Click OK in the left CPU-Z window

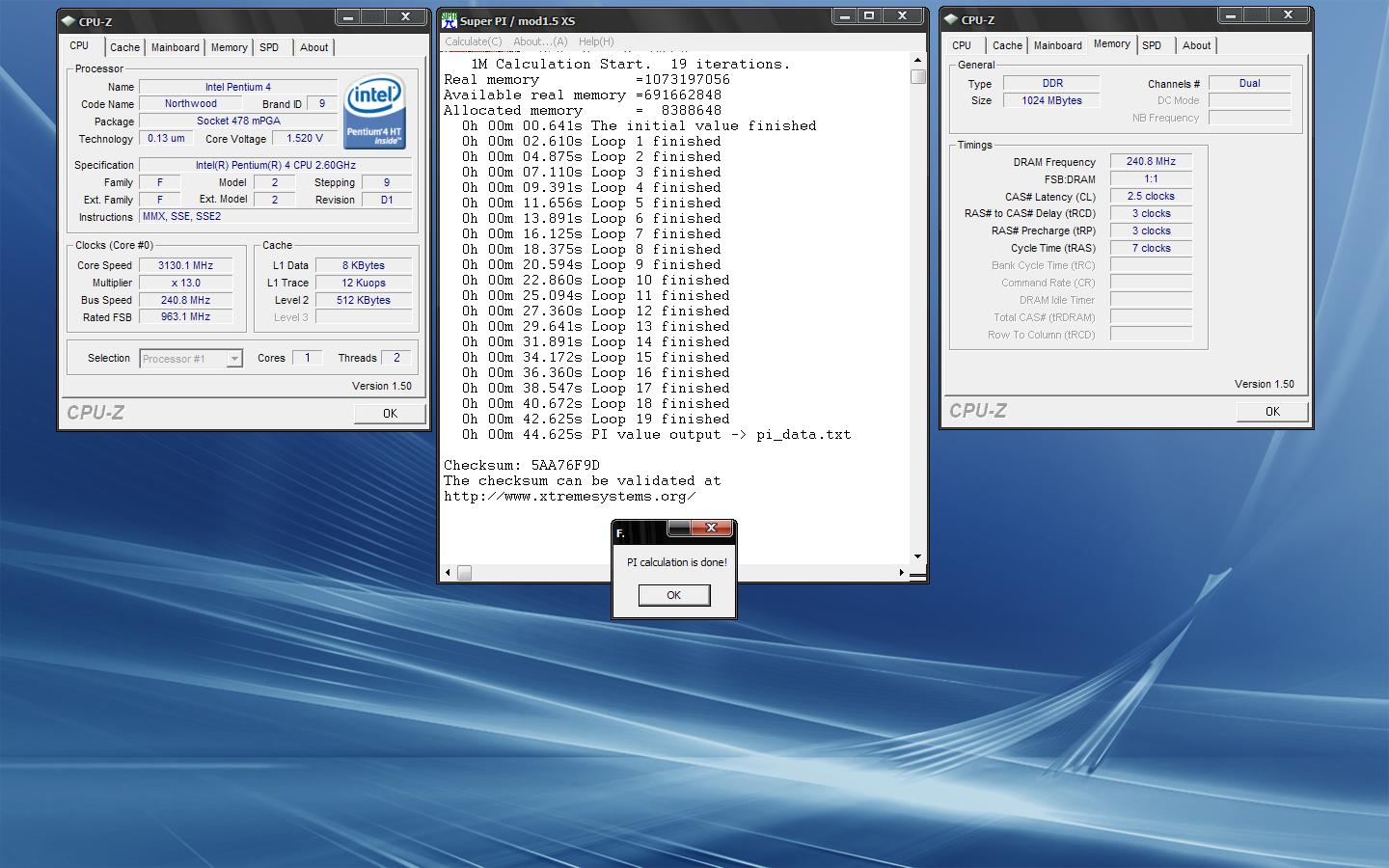(390, 413)
